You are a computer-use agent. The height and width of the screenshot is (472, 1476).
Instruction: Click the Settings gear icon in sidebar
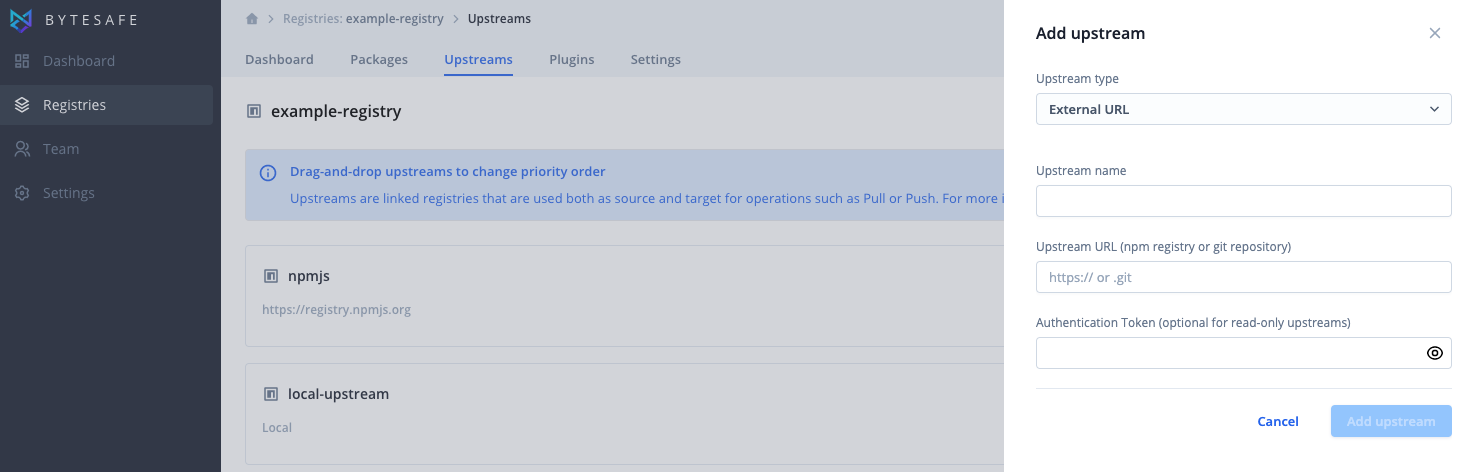[22, 193]
